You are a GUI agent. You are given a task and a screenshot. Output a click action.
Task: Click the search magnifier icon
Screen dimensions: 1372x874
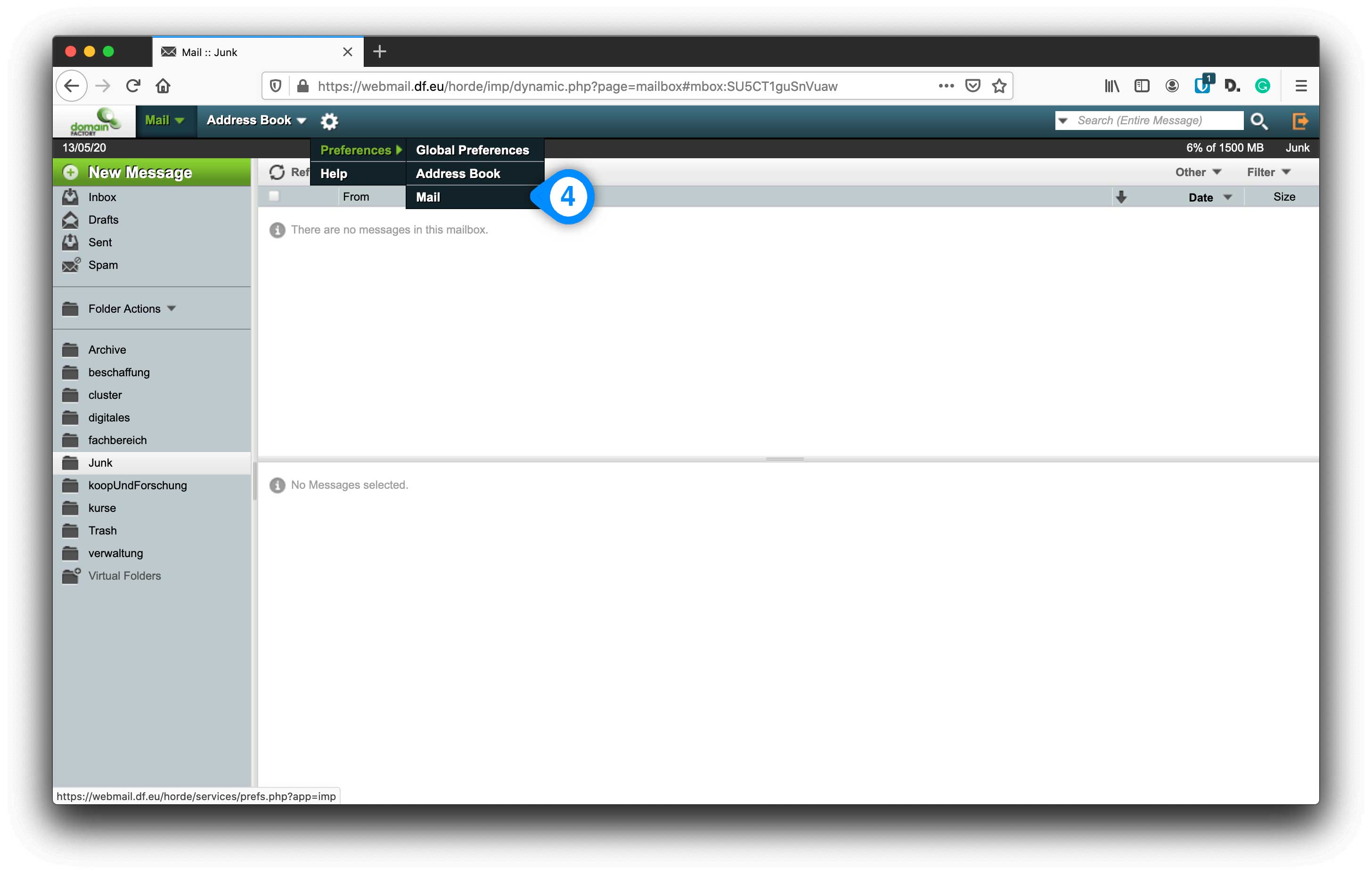[x=1259, y=121]
